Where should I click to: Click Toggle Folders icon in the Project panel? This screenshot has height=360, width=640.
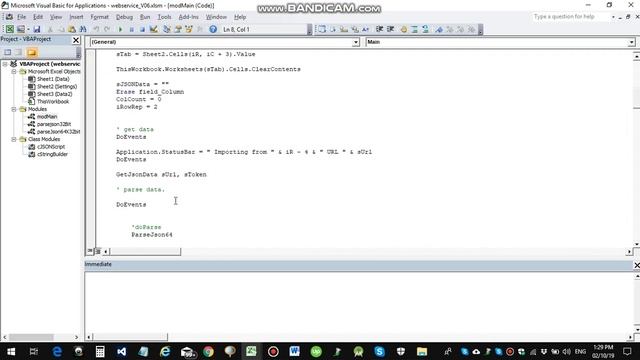pyautogui.click(x=32, y=52)
